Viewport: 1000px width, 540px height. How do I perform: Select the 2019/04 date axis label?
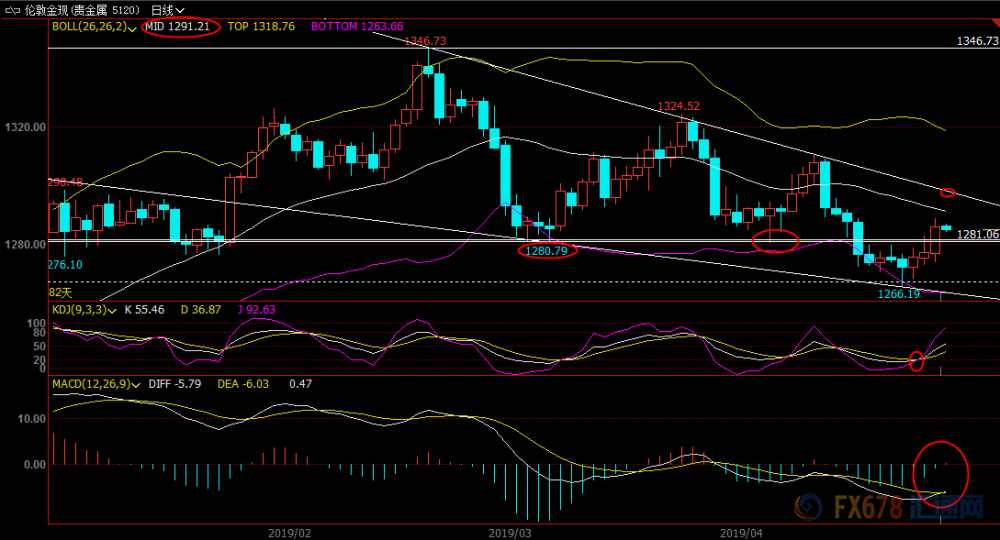741,532
